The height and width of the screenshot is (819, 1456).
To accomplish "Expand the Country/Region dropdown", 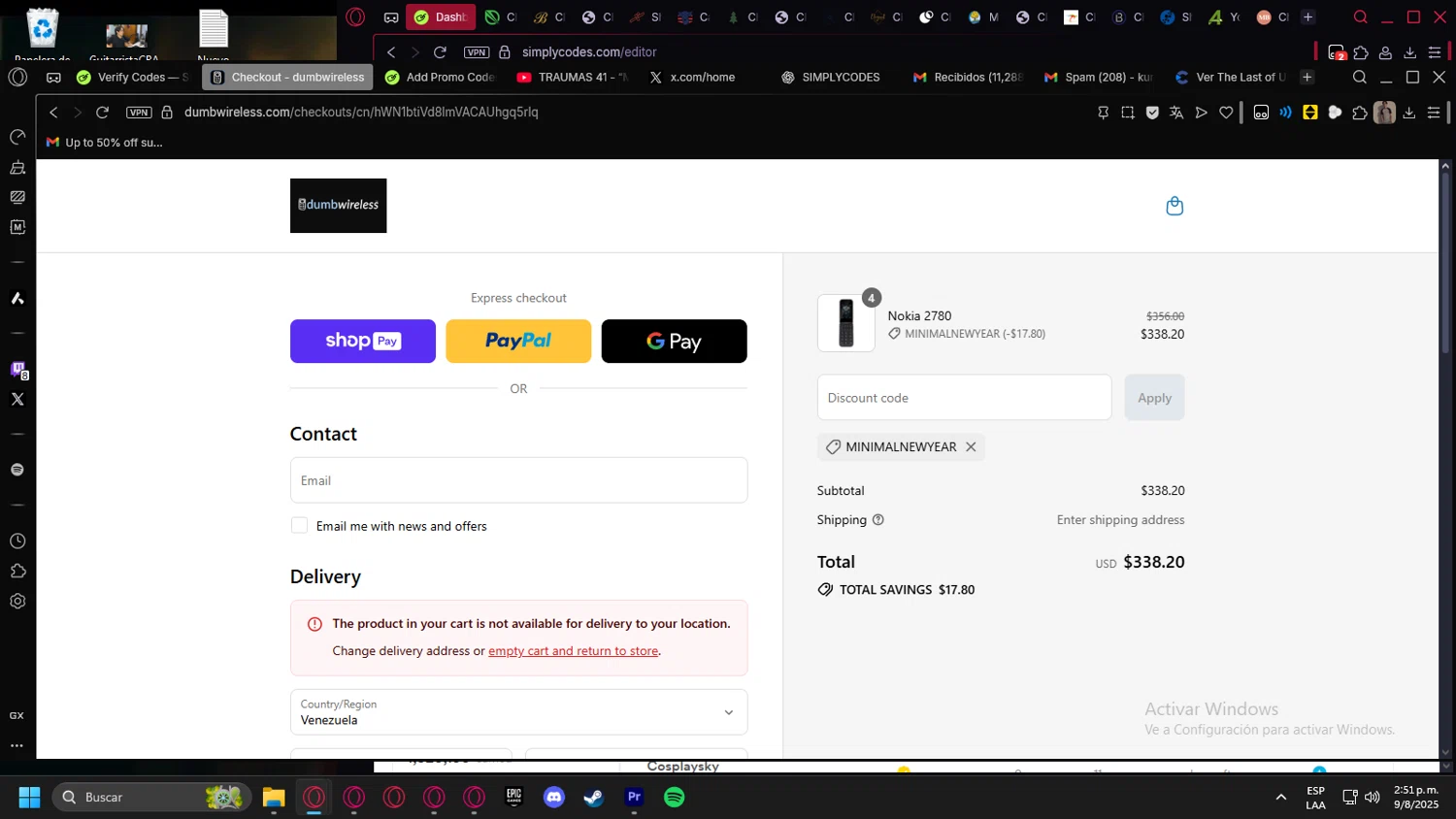I will click(518, 712).
